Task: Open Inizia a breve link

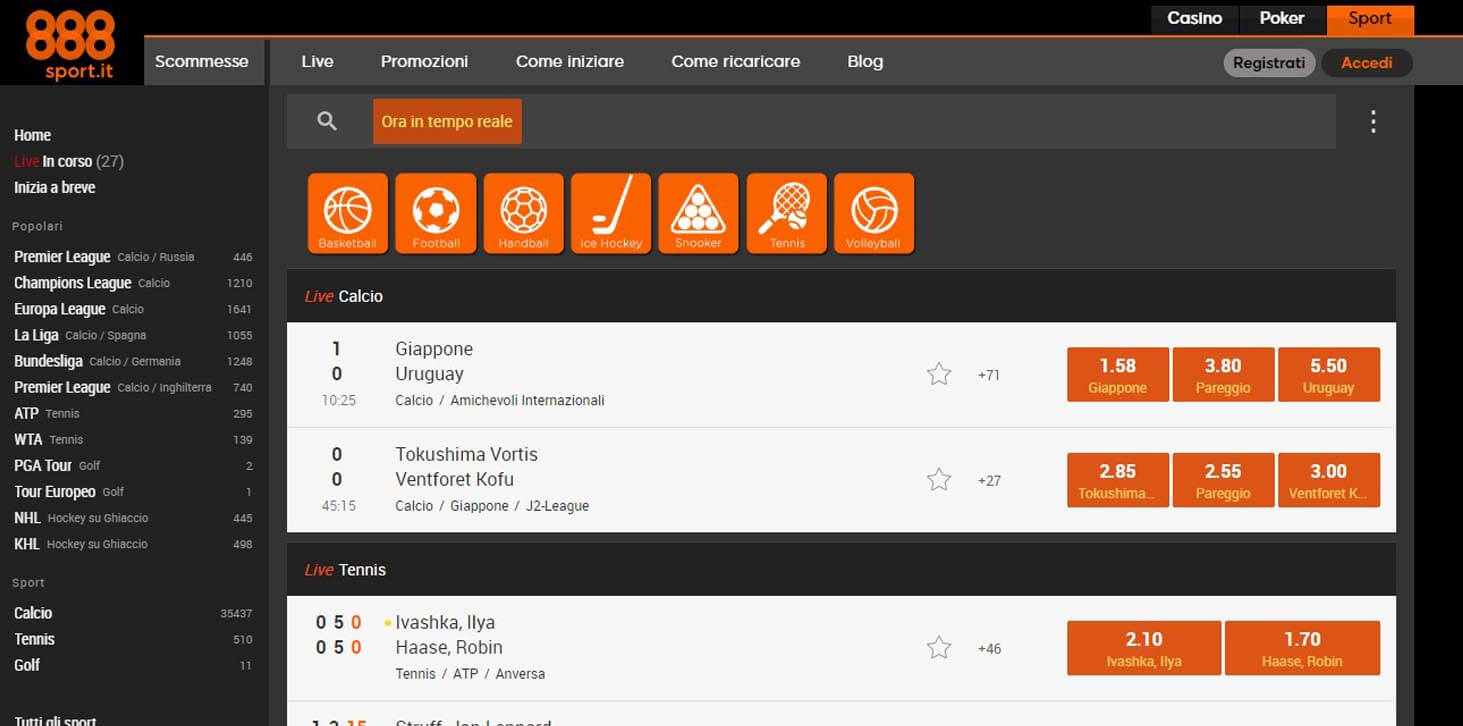Action: [x=55, y=187]
